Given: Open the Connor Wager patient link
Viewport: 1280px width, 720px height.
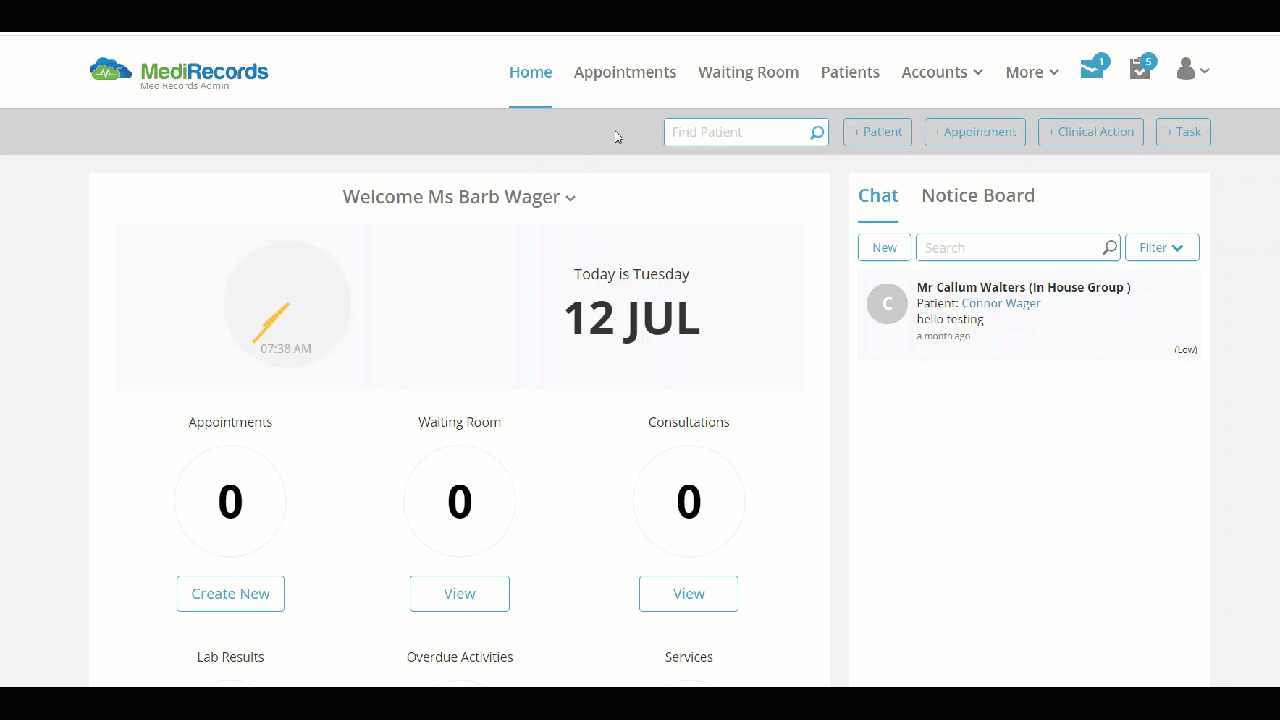Looking at the screenshot, I should tap(1001, 304).
